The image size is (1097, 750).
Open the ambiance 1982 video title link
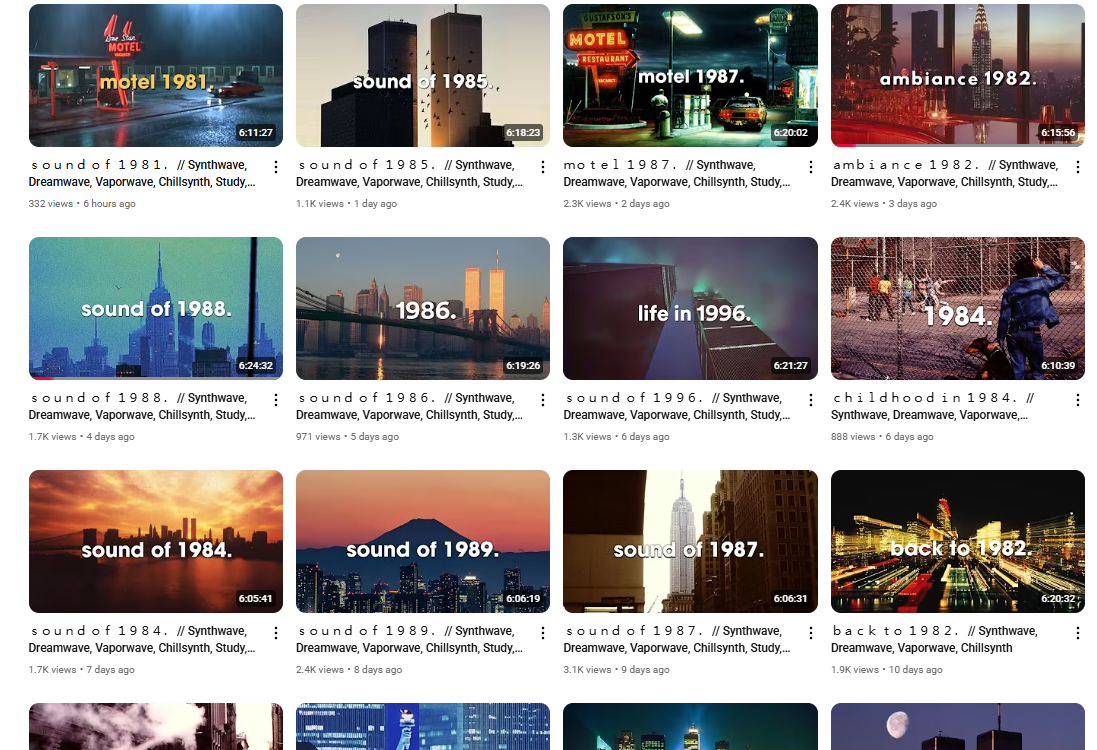(x=945, y=174)
